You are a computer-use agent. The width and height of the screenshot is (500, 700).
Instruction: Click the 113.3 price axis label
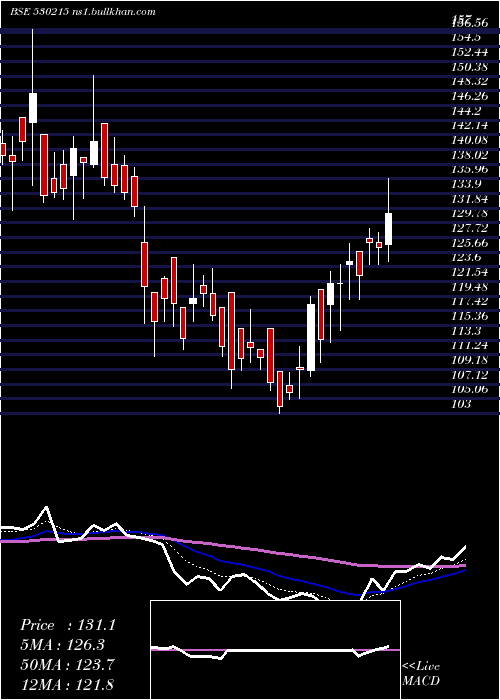click(466, 331)
